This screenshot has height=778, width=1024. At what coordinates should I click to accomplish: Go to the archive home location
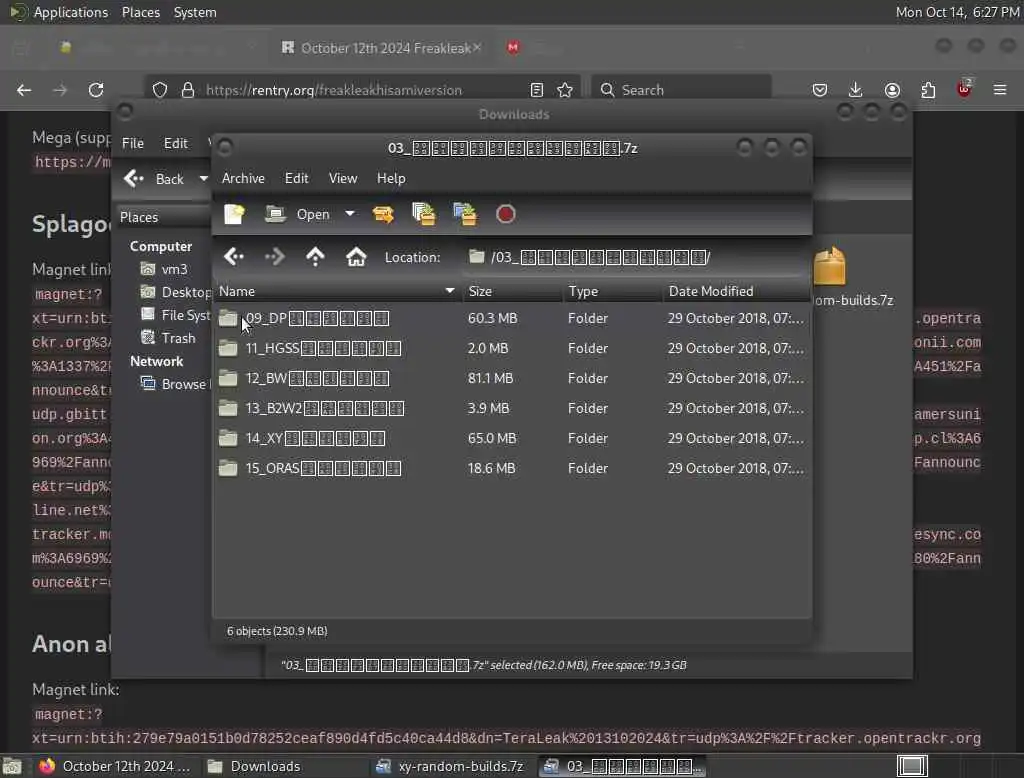(x=356, y=257)
